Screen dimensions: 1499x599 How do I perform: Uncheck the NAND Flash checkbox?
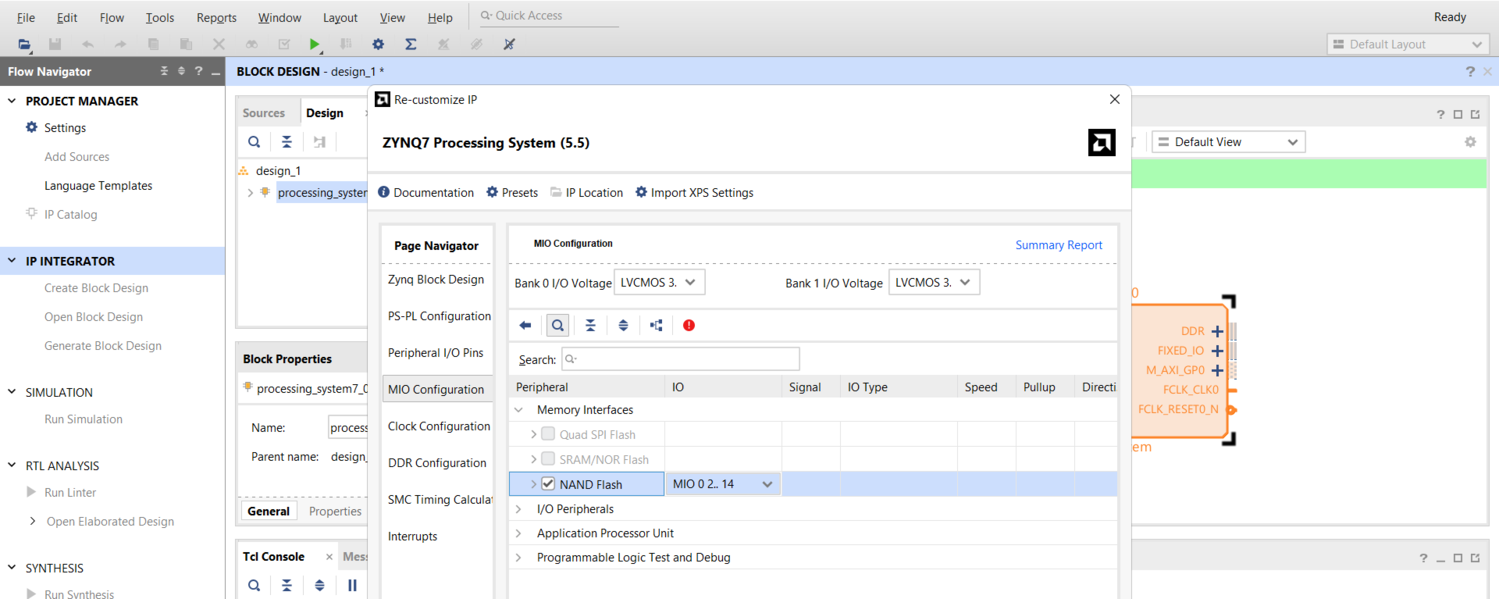click(548, 484)
